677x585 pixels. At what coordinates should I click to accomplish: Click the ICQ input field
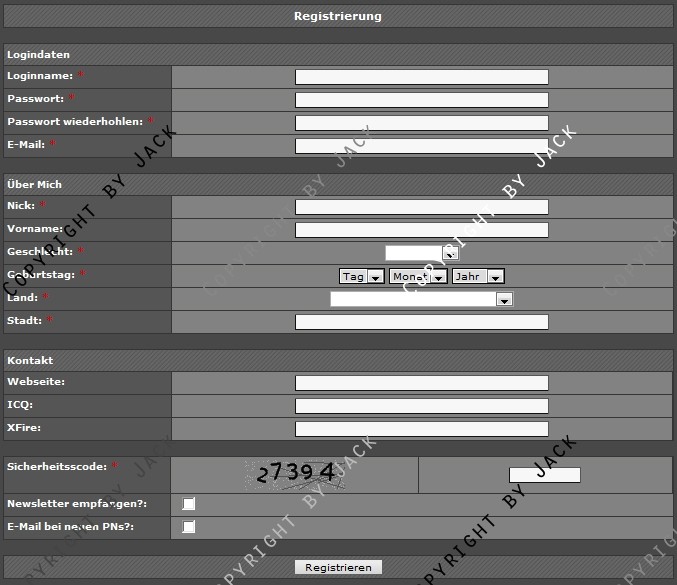click(421, 406)
